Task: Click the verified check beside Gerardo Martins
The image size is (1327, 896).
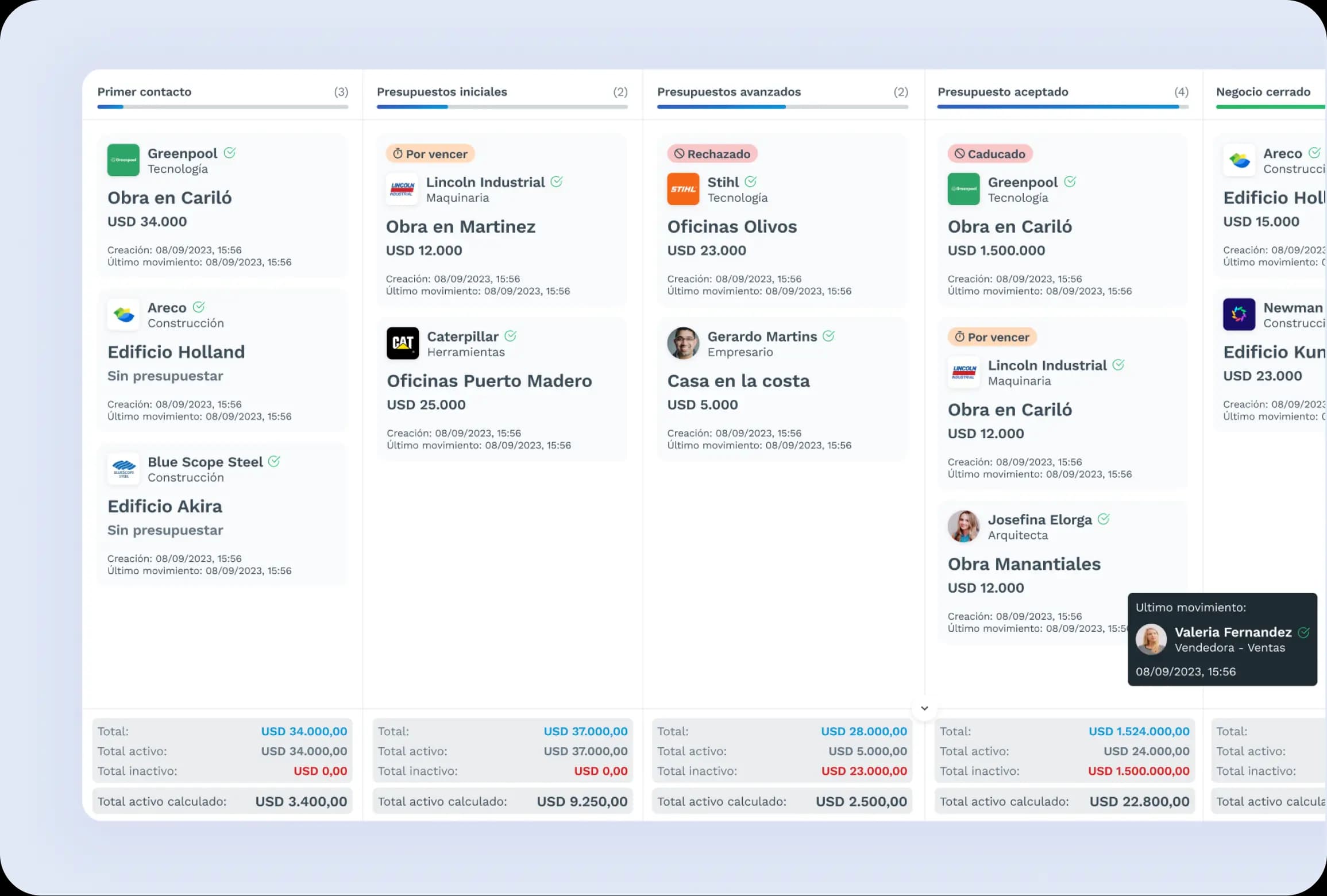Action: 828,336
